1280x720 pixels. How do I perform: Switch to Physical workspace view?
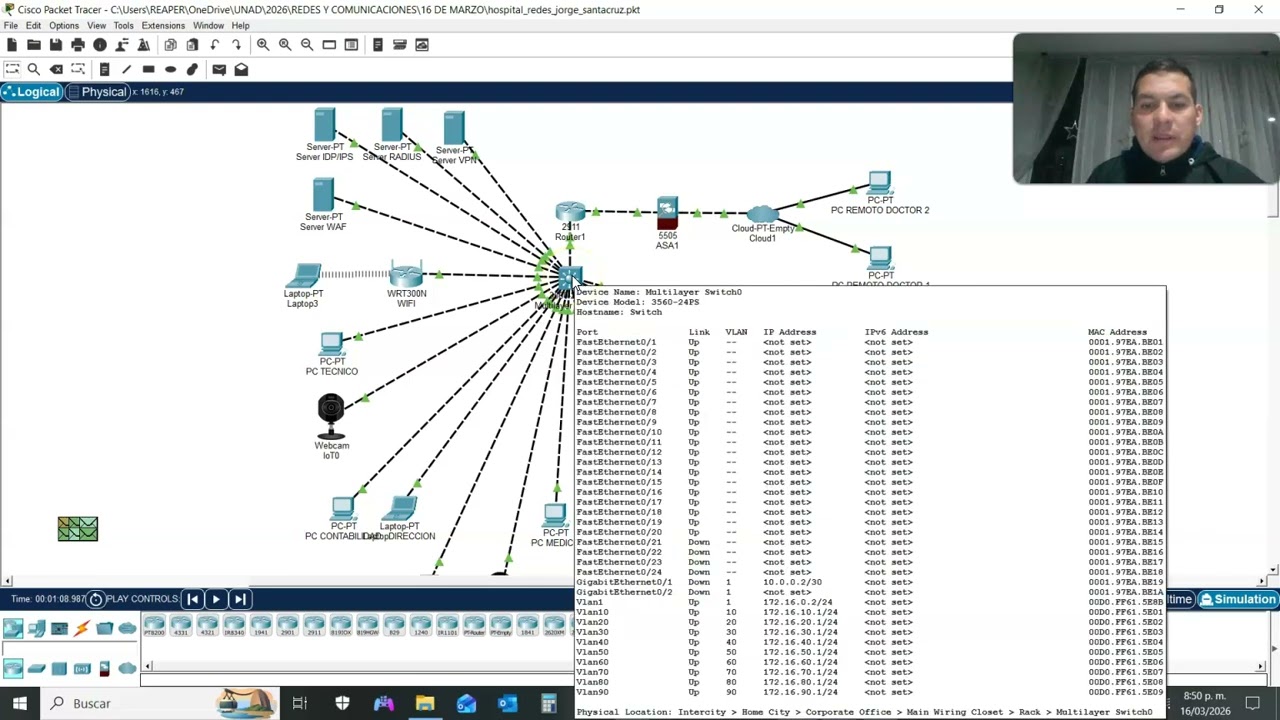(97, 92)
